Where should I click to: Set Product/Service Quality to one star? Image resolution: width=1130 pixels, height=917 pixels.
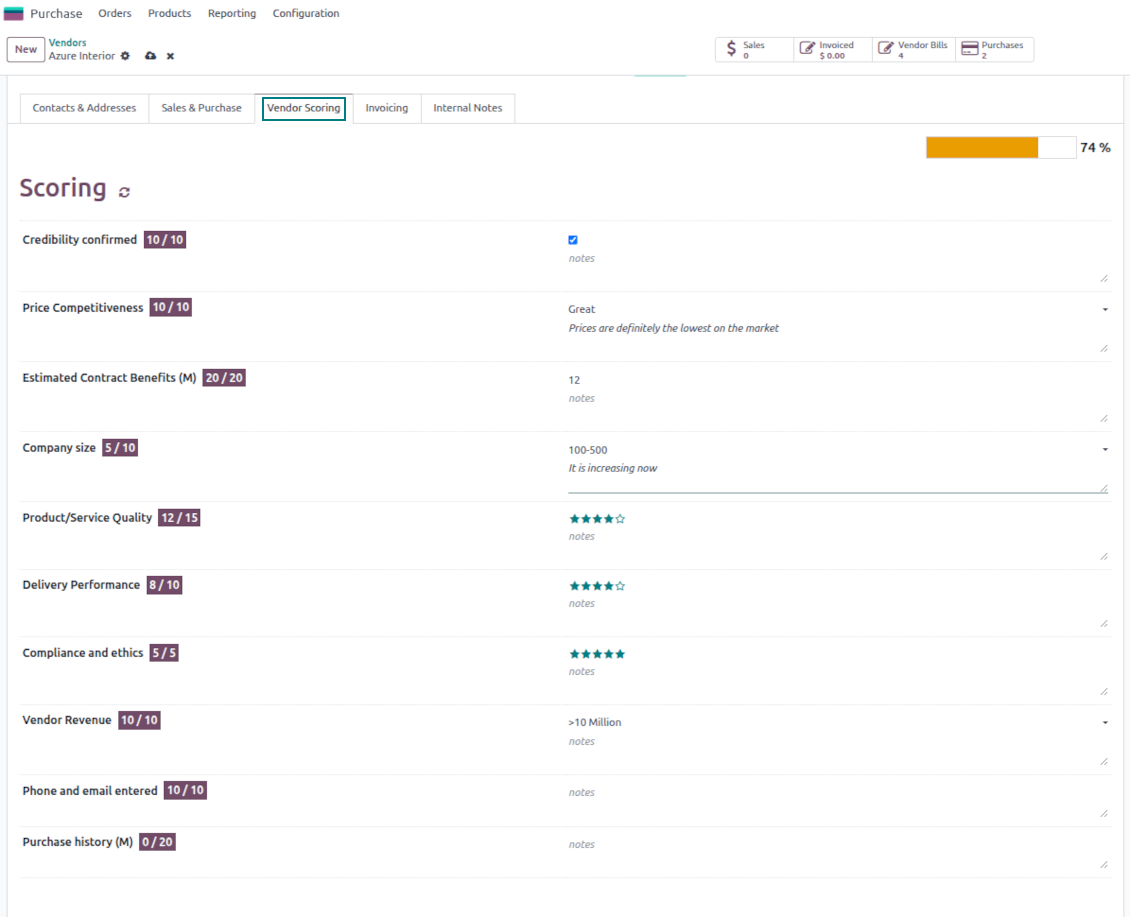click(574, 519)
